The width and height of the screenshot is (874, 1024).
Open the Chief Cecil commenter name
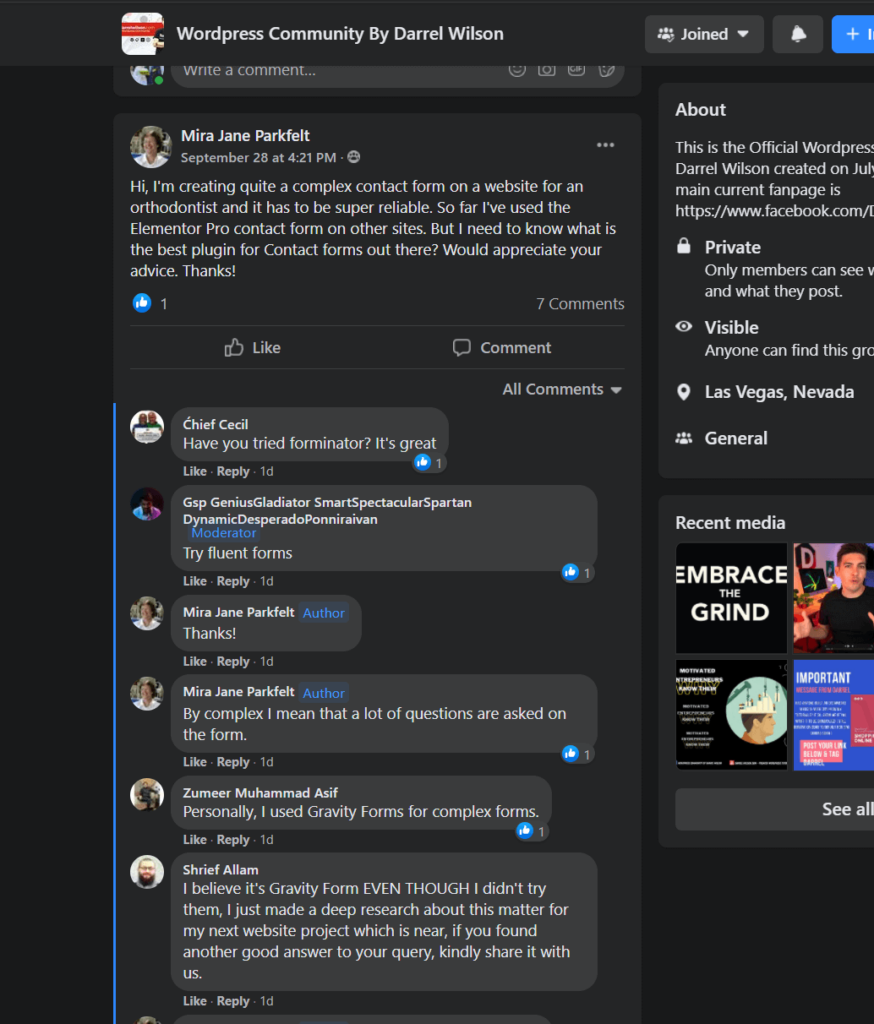(215, 424)
